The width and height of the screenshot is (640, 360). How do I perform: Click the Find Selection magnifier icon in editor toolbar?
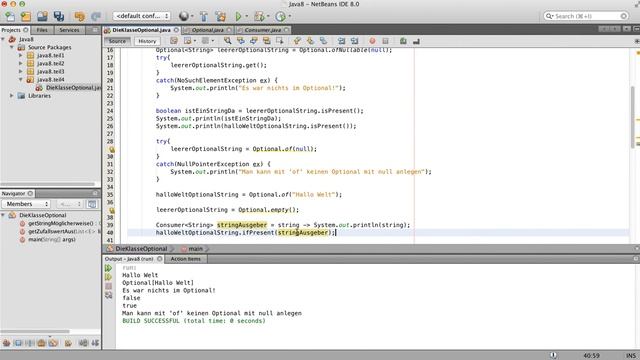click(227, 41)
